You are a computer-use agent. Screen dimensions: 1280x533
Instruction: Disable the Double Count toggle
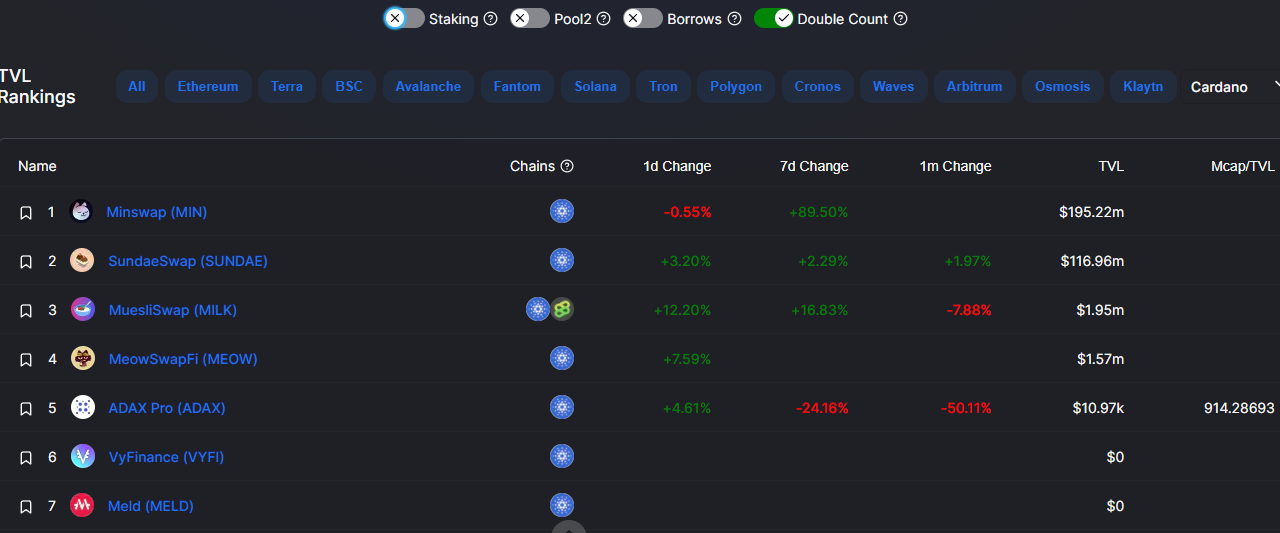773,18
